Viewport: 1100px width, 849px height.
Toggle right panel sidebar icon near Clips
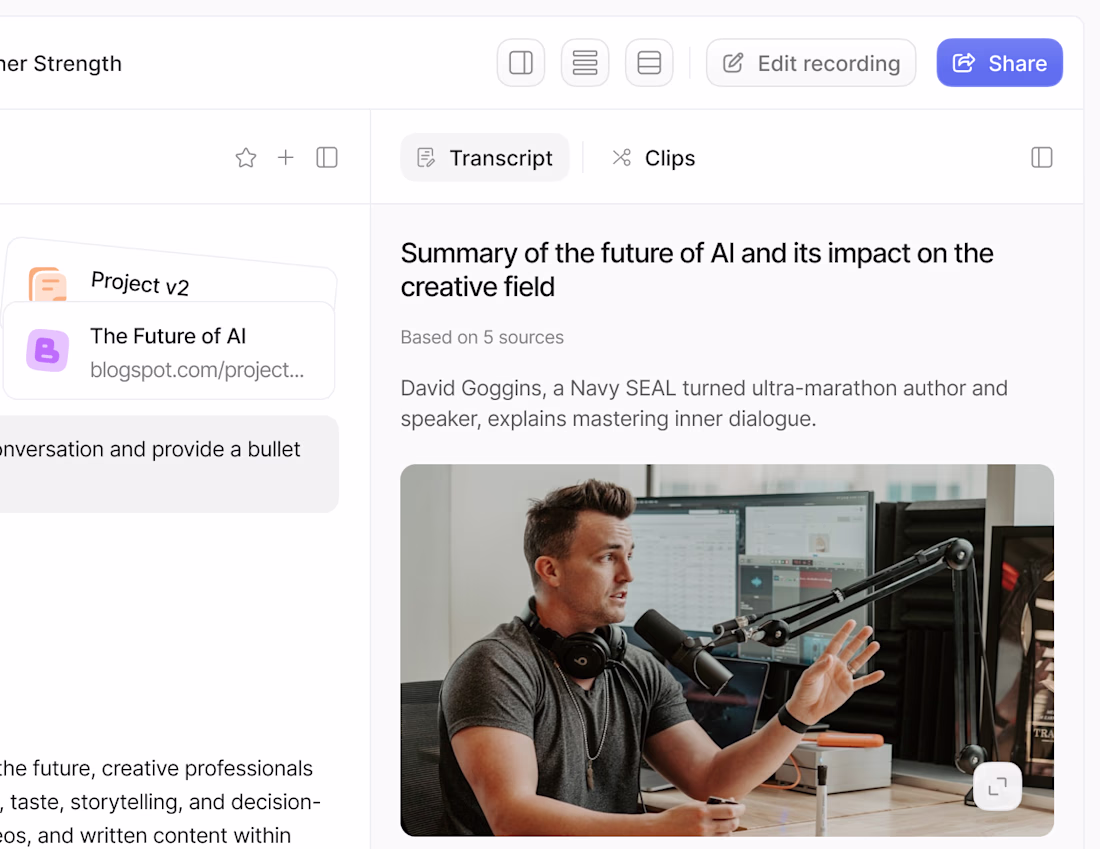[x=1042, y=157]
